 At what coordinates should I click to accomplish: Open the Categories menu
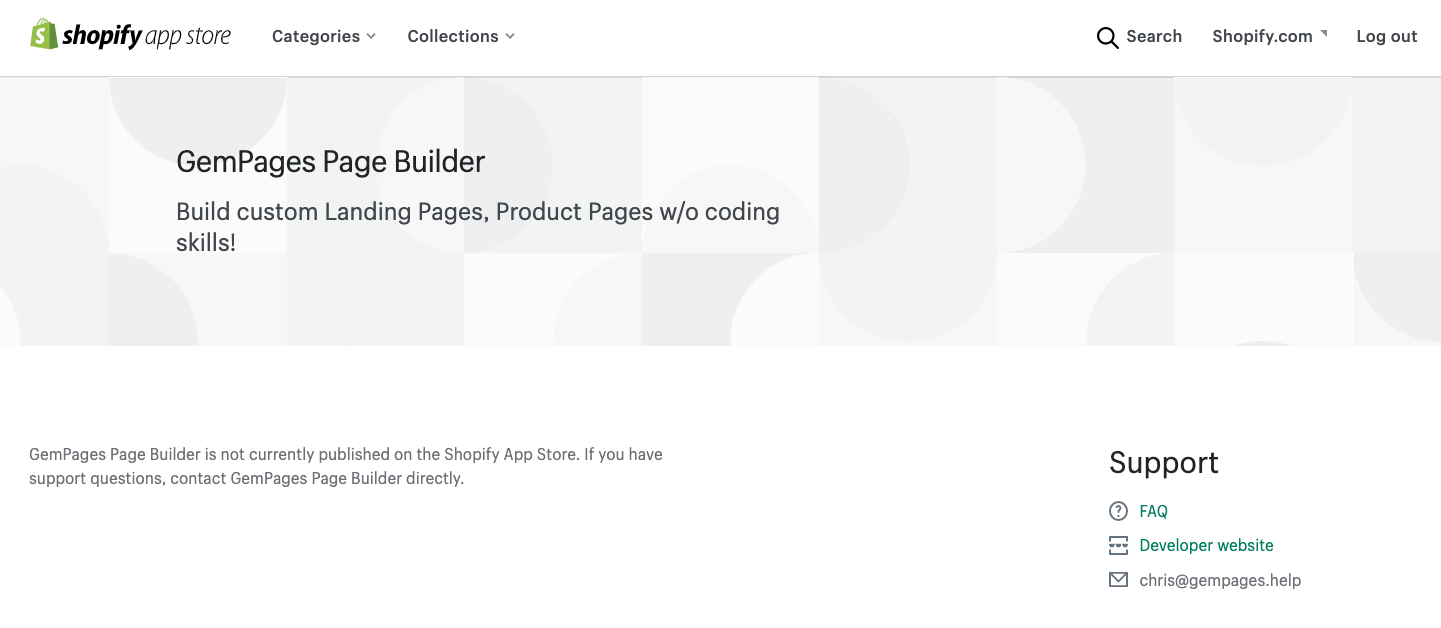(x=324, y=36)
